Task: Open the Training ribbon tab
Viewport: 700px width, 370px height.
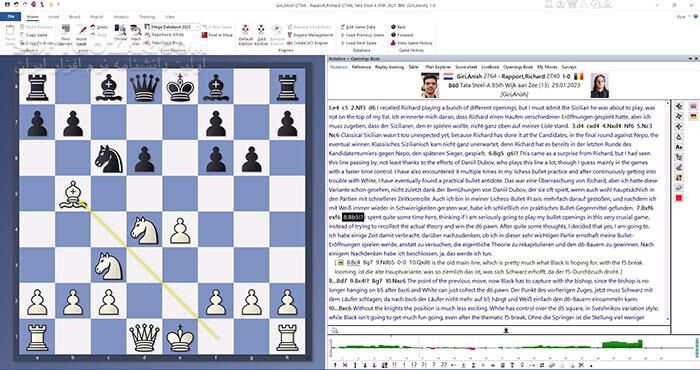Action: pyautogui.click(x=147, y=17)
